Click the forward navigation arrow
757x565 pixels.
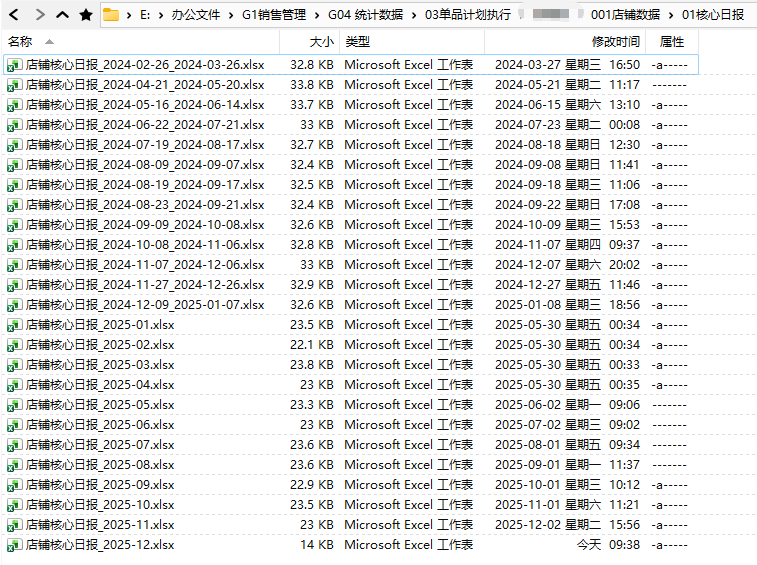pyautogui.click(x=39, y=15)
